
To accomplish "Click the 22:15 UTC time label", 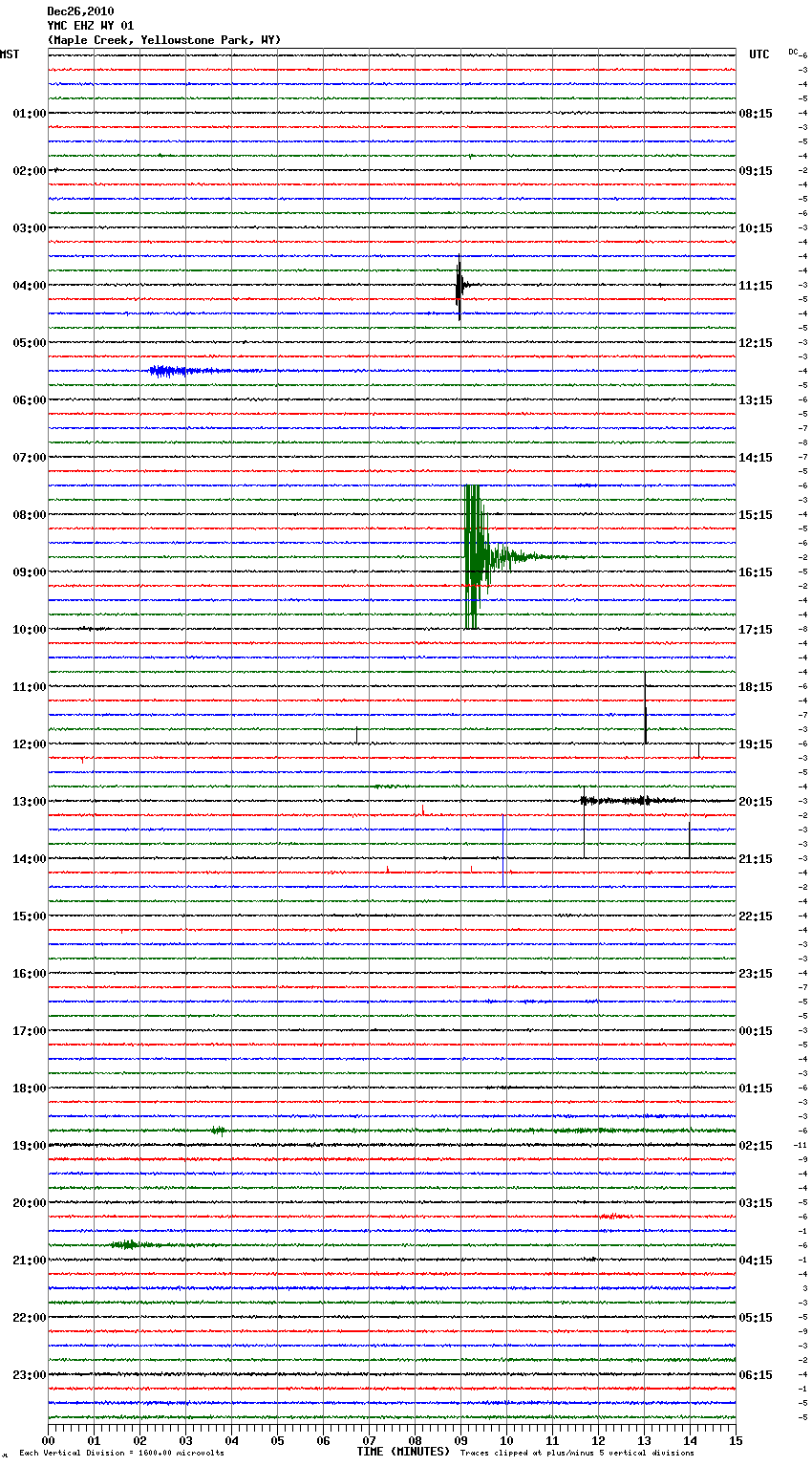I will [756, 916].
